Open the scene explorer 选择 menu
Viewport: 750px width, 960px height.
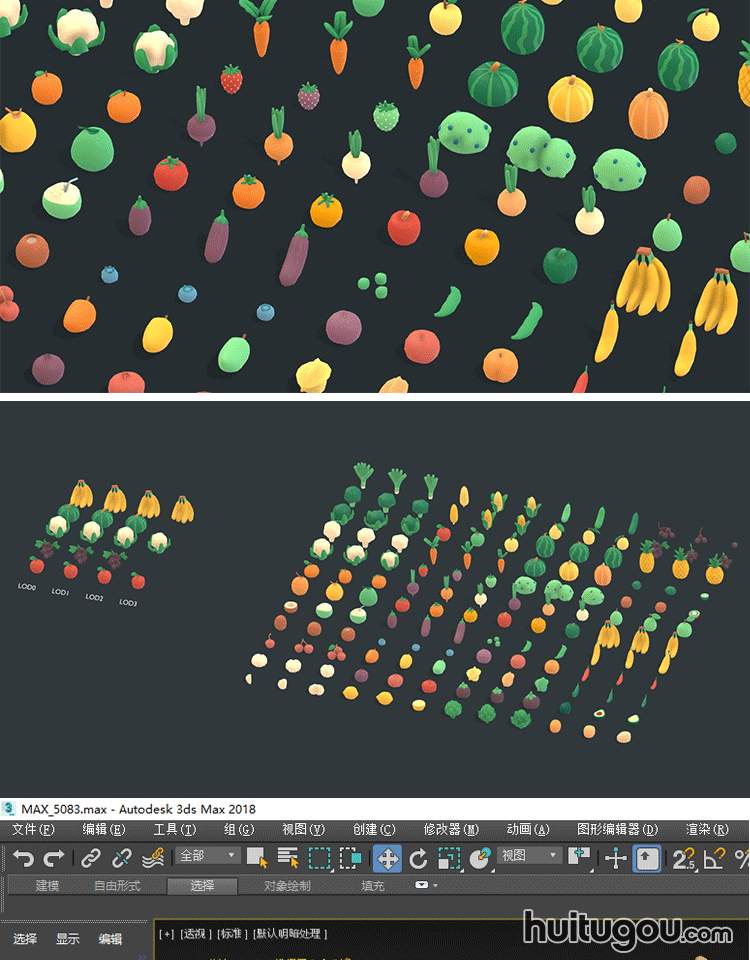25,939
